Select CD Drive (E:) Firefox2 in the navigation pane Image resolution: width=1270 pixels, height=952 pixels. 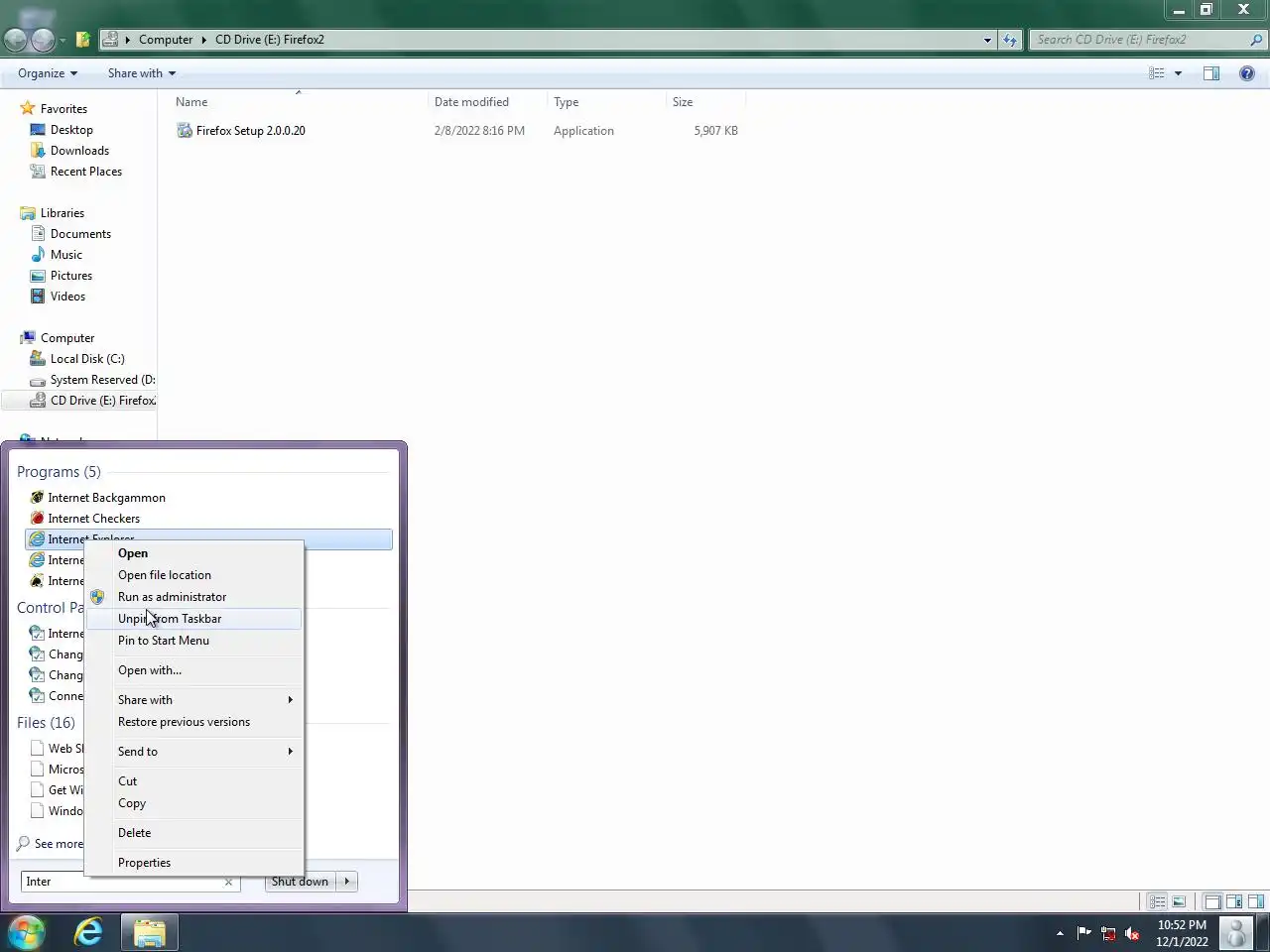click(x=79, y=401)
